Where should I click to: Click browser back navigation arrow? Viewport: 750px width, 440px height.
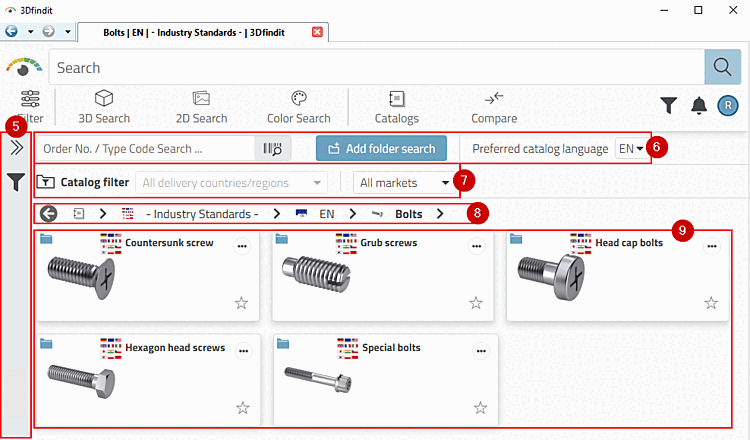pyautogui.click(x=11, y=32)
